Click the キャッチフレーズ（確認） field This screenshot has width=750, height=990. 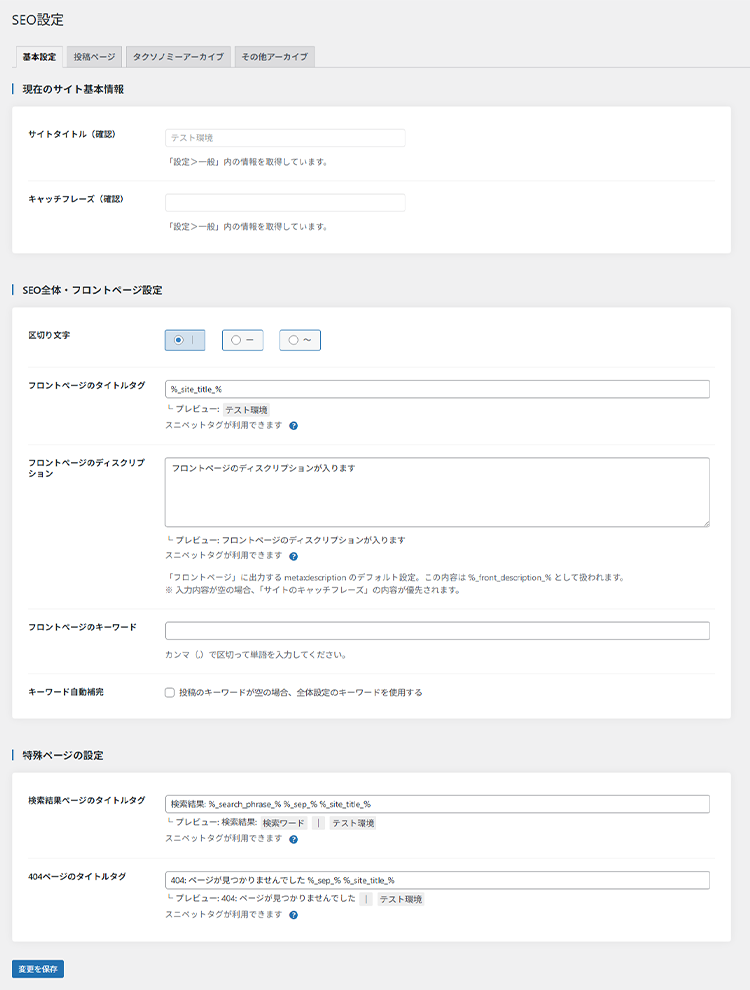tap(285, 203)
